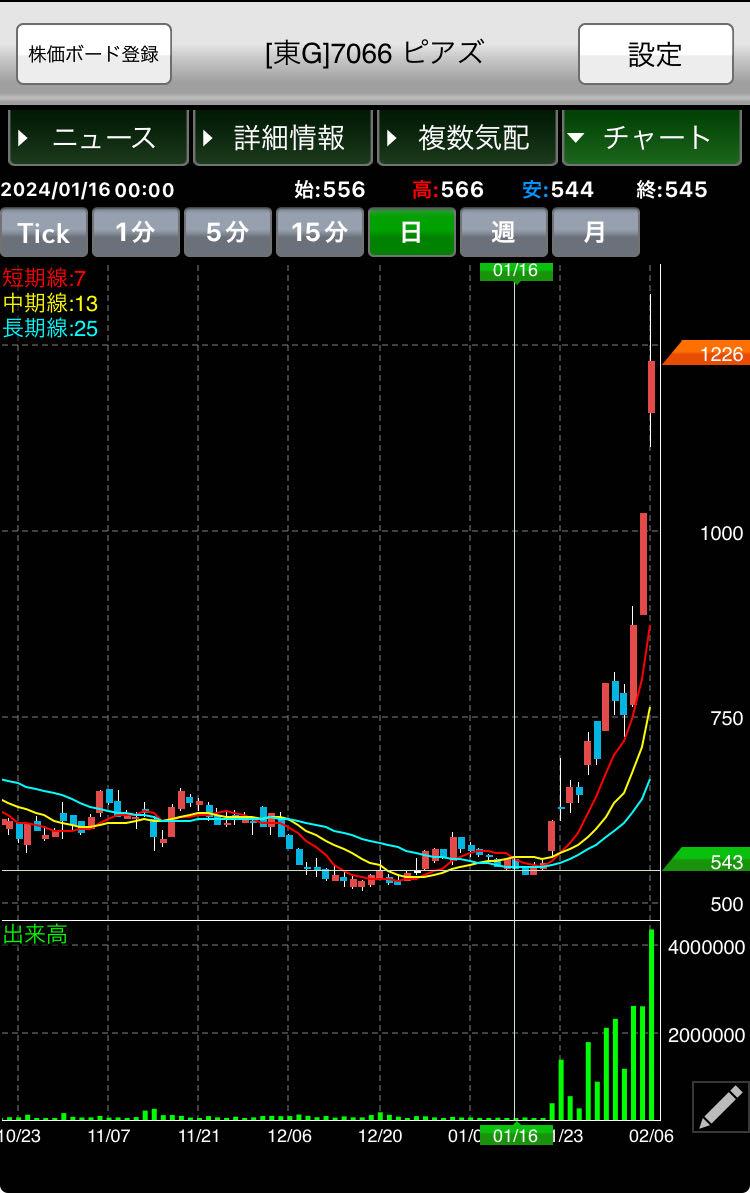Select the 日 daily interval
The image size is (750, 1193).
(411, 233)
